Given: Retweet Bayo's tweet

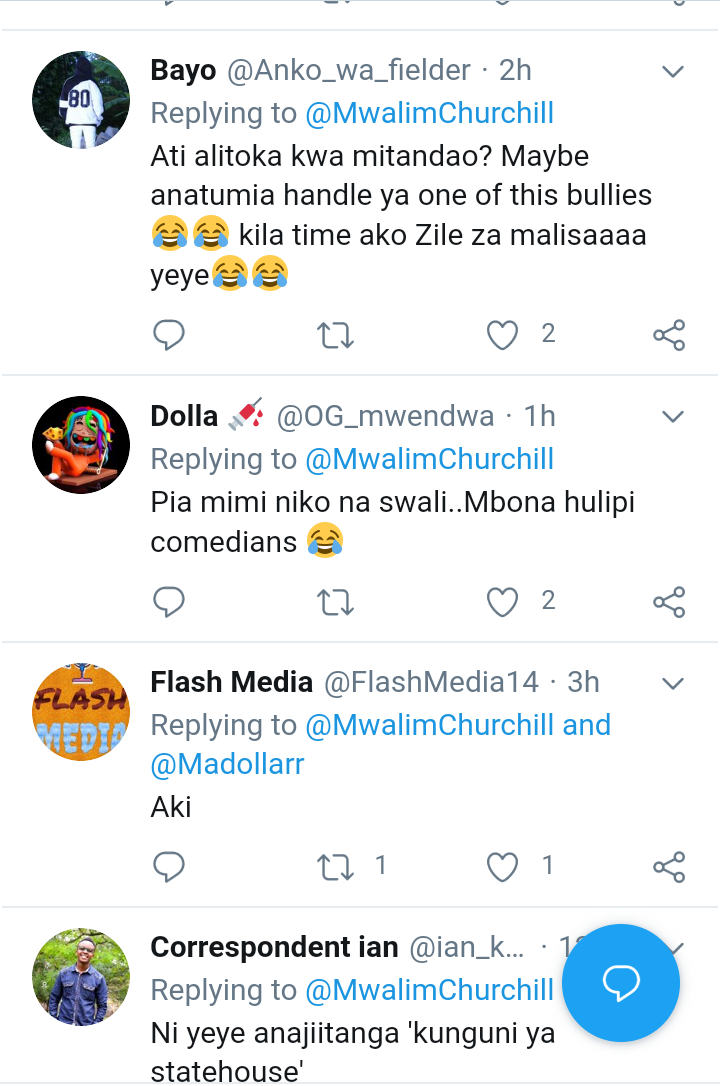Looking at the screenshot, I should click(x=335, y=335).
